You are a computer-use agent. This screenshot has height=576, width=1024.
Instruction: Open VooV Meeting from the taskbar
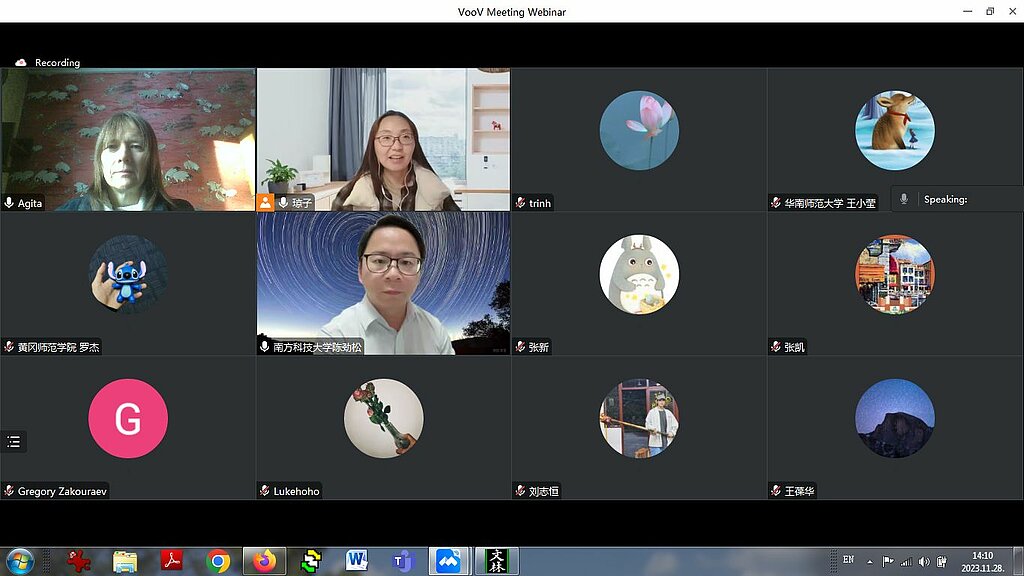(x=448, y=561)
